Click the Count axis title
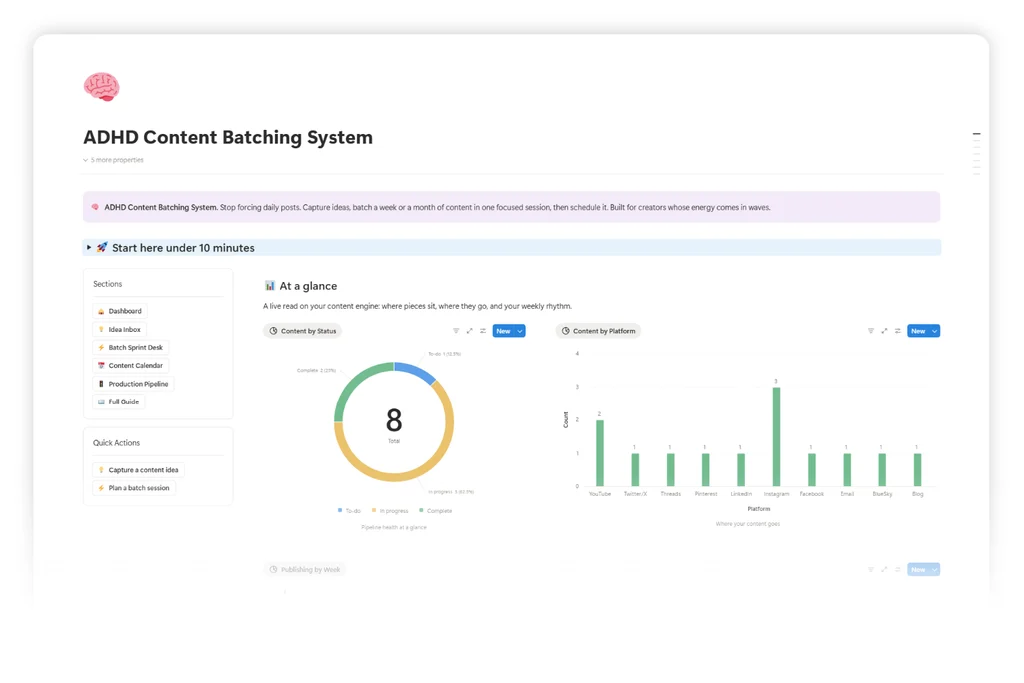The height and width of the screenshot is (683, 1024). pyautogui.click(x=566, y=420)
